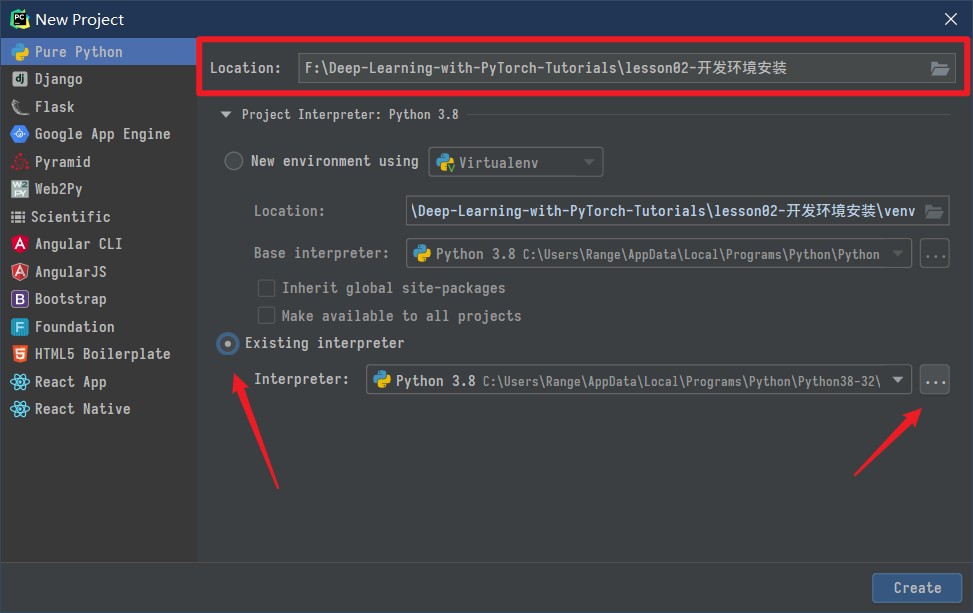
Task: Select Flask project type
Action: [99, 107]
